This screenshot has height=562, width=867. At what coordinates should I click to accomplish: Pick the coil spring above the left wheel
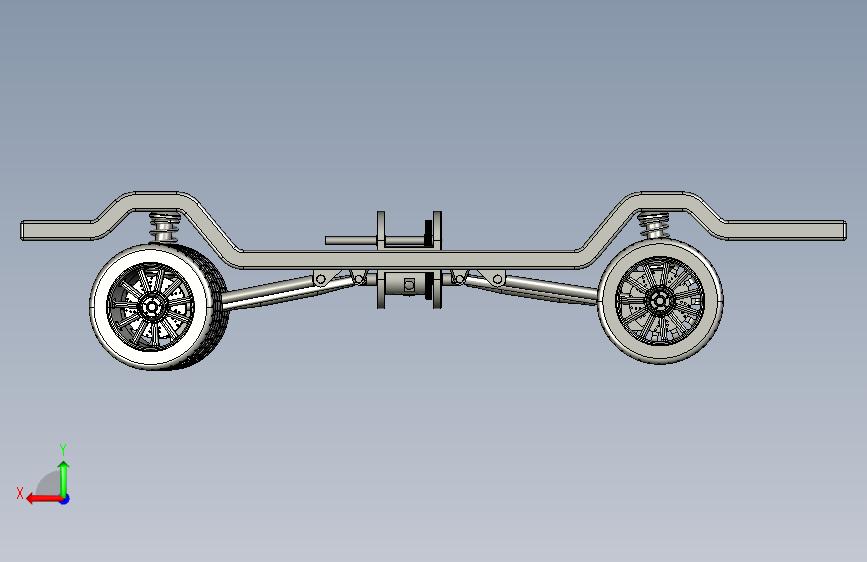(163, 226)
